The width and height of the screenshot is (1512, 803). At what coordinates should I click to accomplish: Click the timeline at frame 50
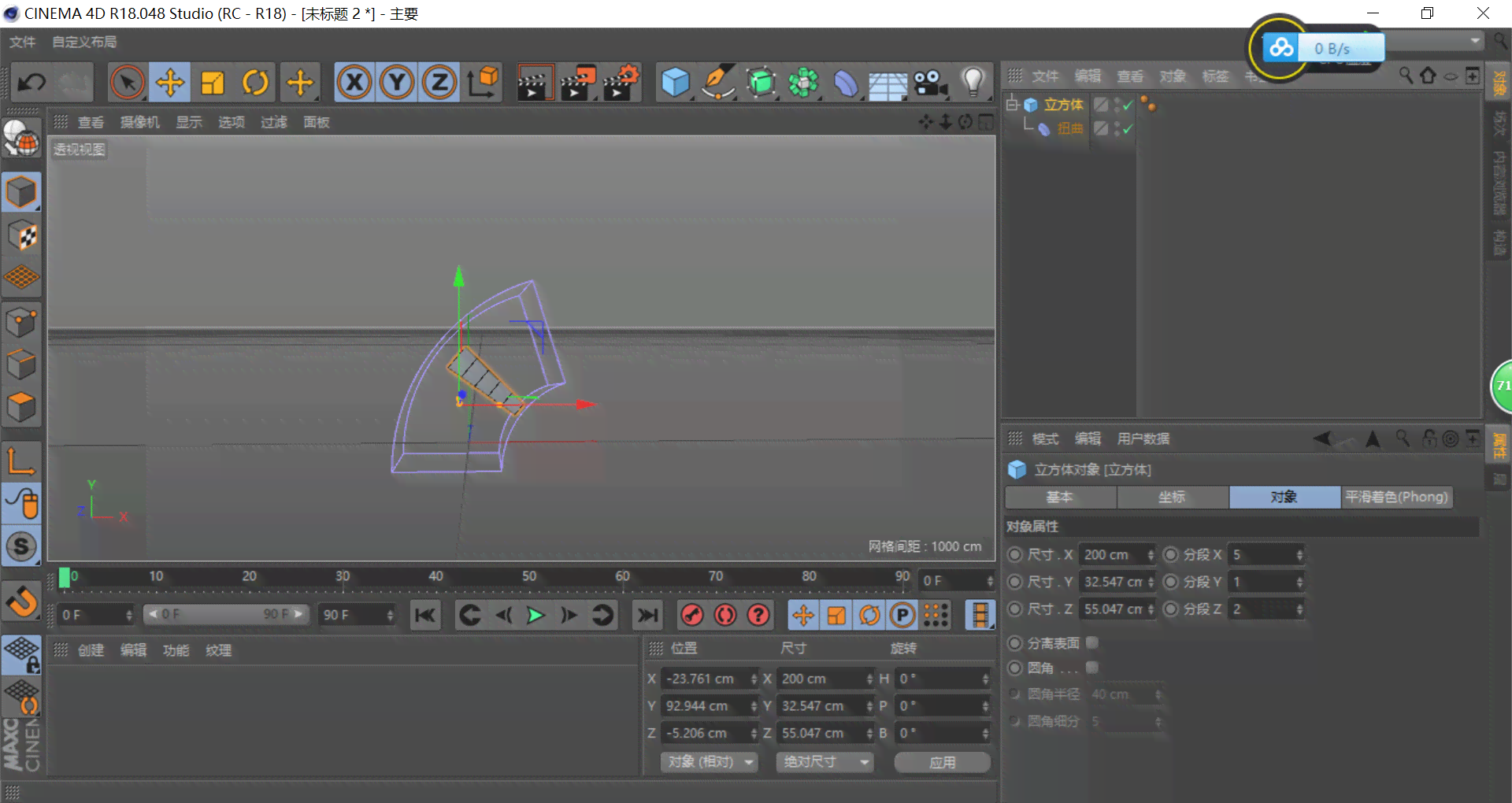(x=529, y=578)
